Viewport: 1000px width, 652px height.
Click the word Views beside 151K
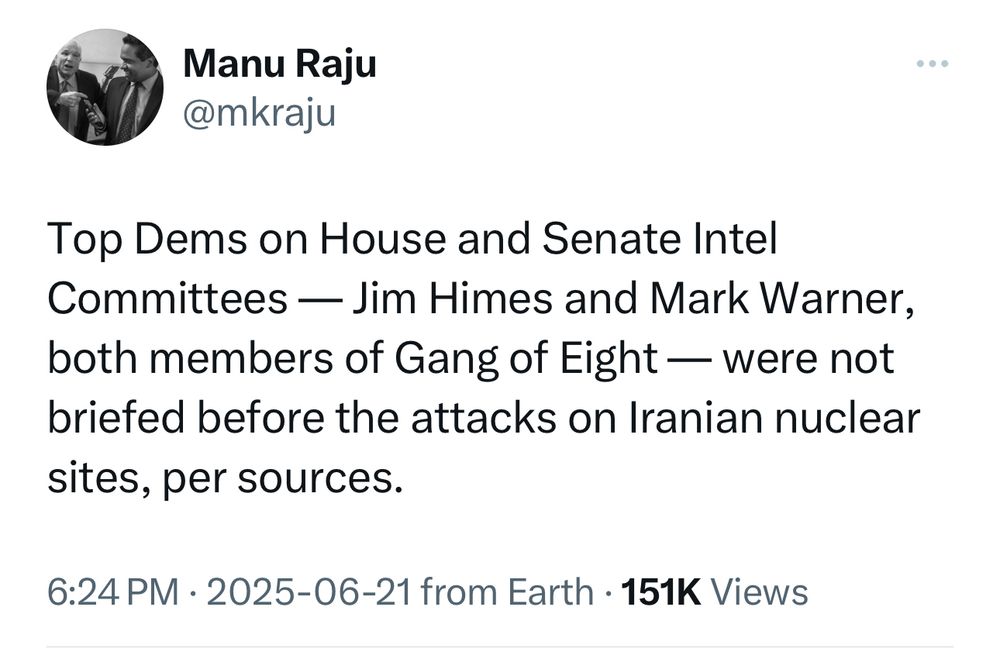pos(759,592)
